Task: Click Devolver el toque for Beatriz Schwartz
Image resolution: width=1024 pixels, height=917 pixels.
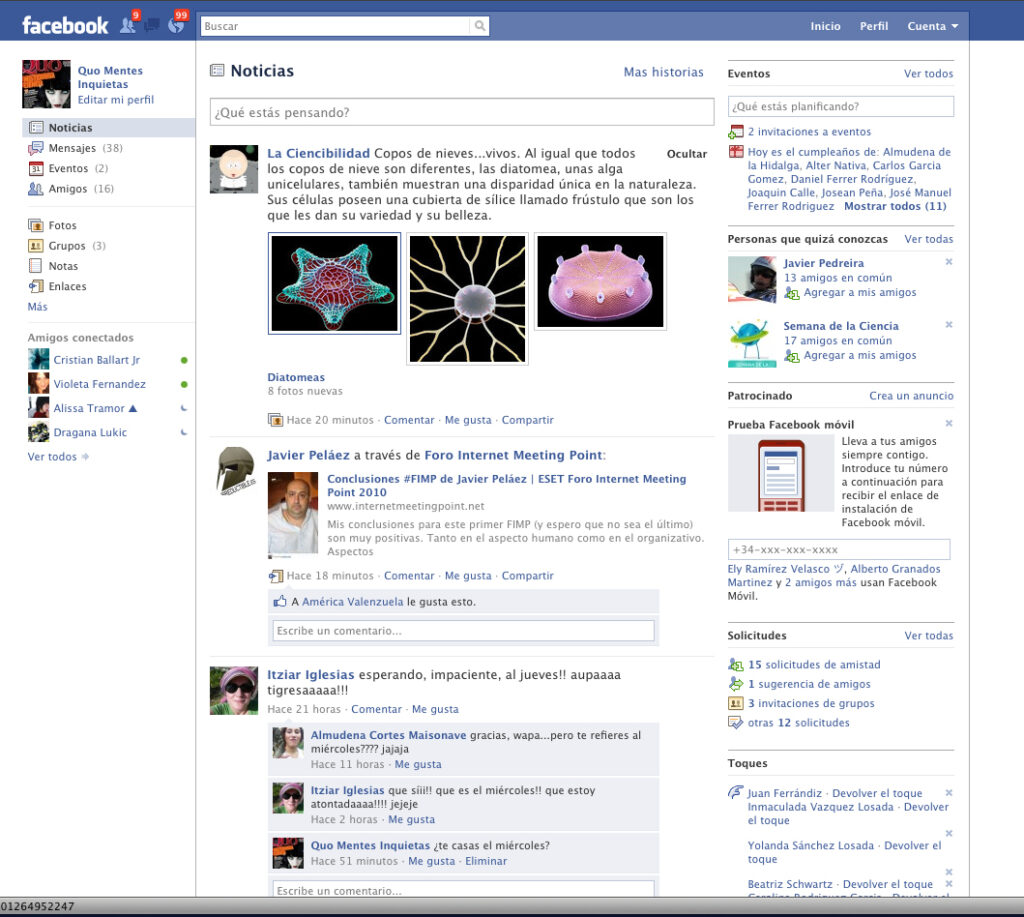Action: [888, 884]
